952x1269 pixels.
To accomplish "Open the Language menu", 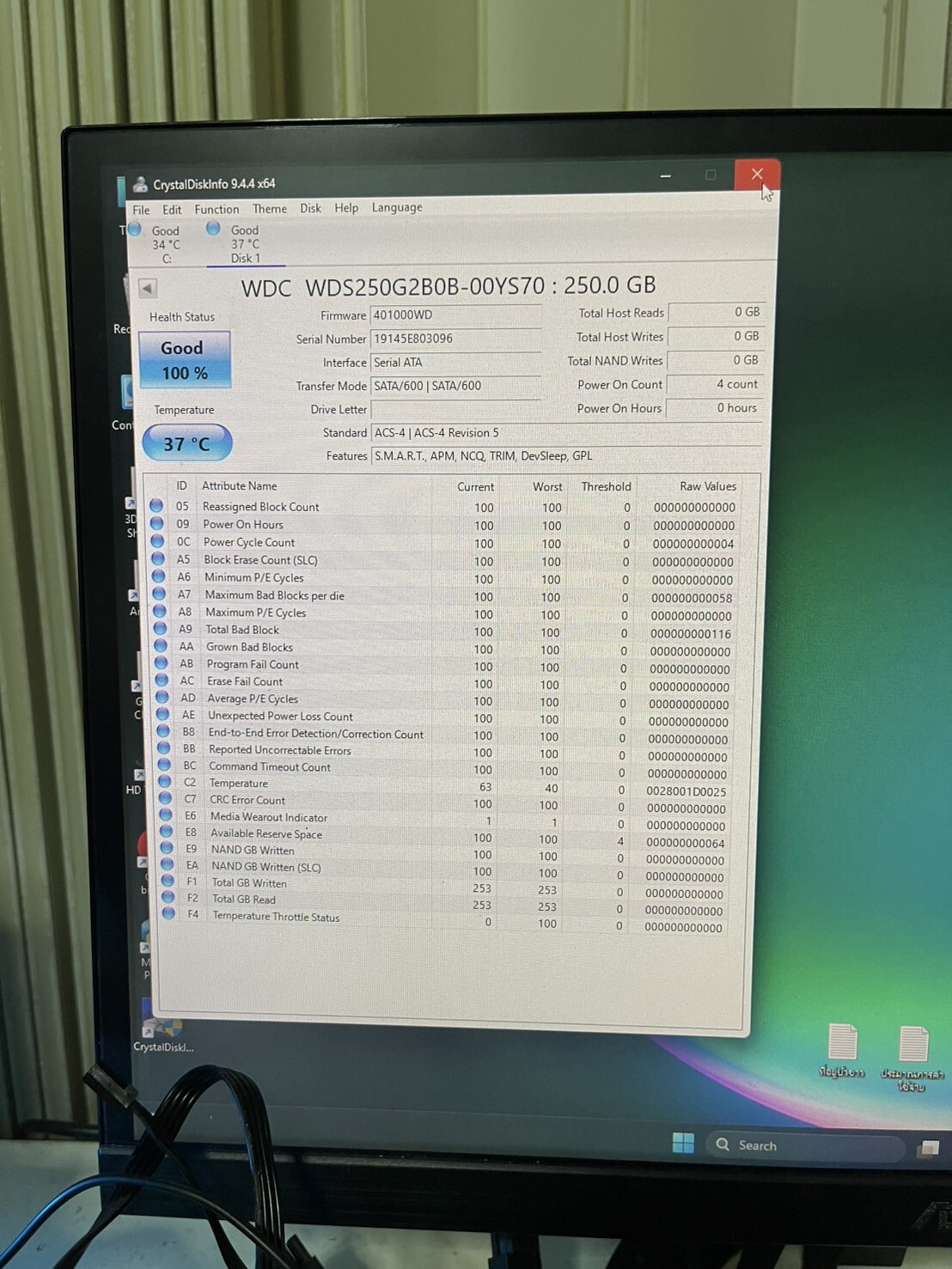I will coord(396,207).
